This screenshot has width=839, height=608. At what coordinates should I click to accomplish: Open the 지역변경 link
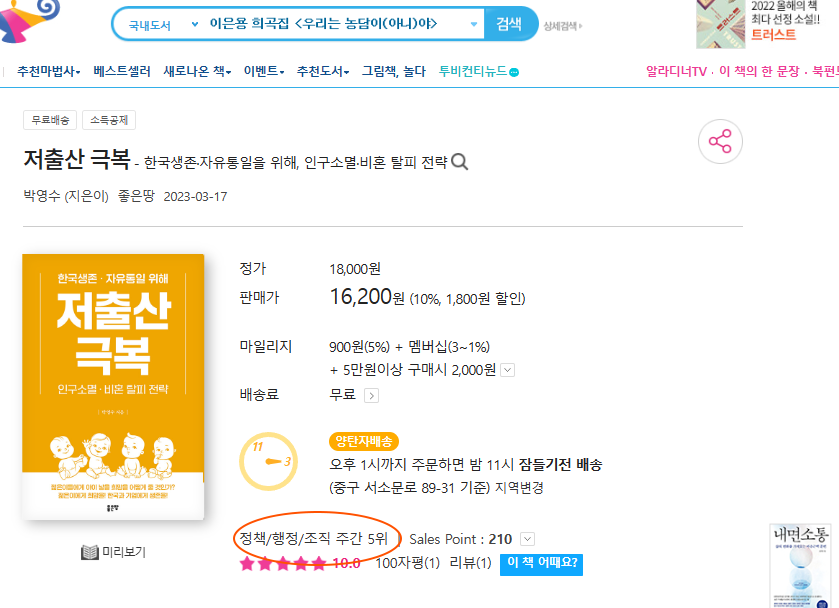(519, 488)
